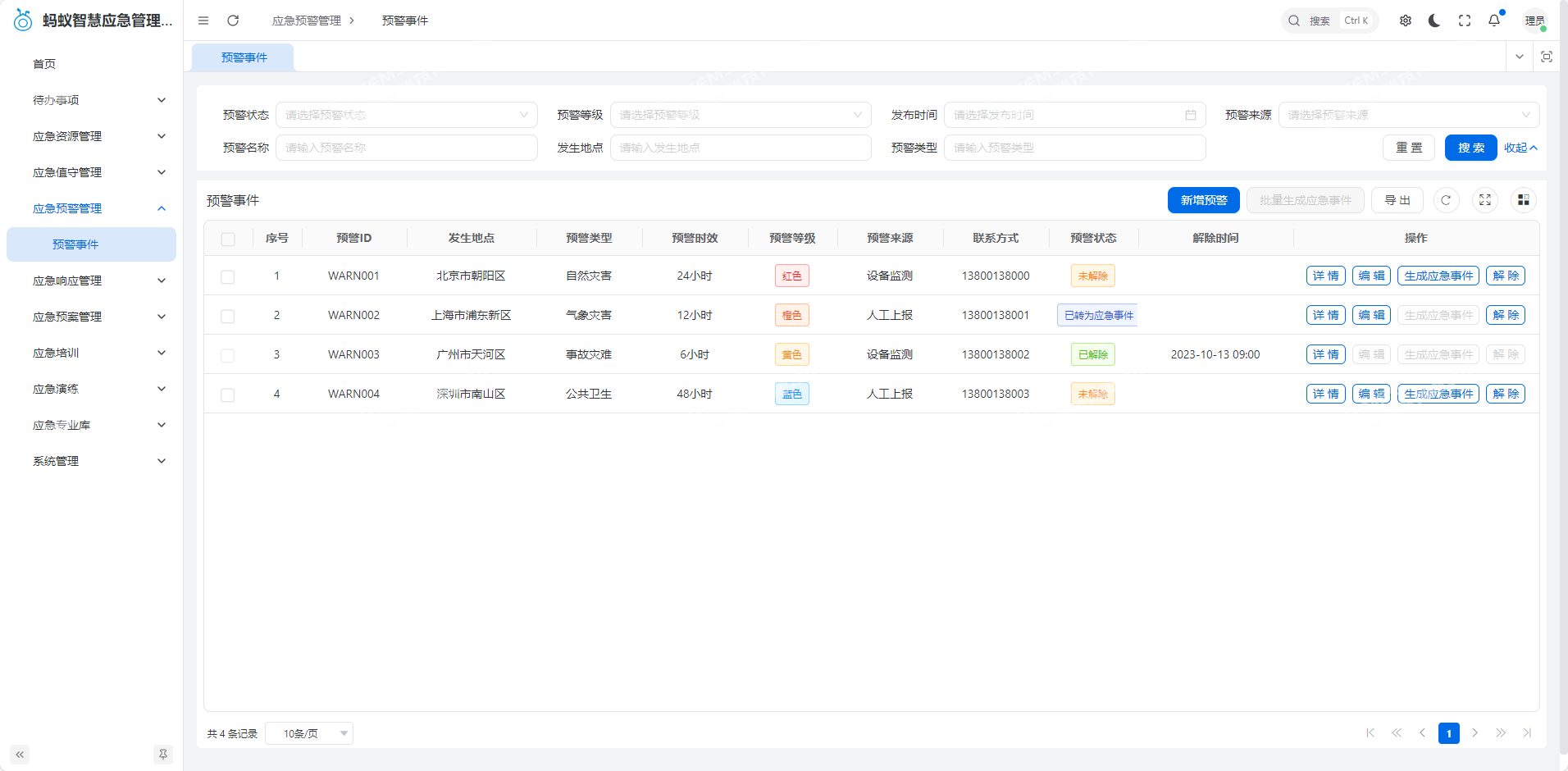Open the 预警状态 filter dropdown
The width and height of the screenshot is (1568, 771).
tap(406, 115)
